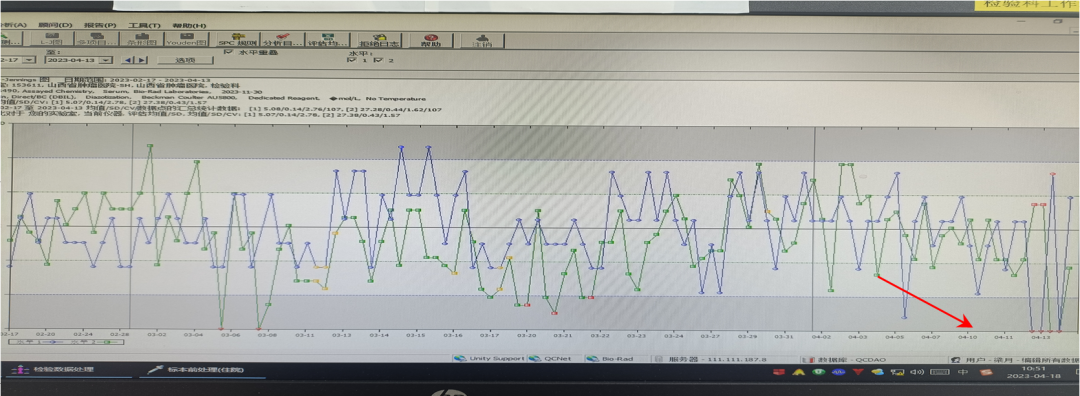This screenshot has width=1080, height=396.
Task: Open the 报告(P) menu
Action: pyautogui.click(x=101, y=25)
